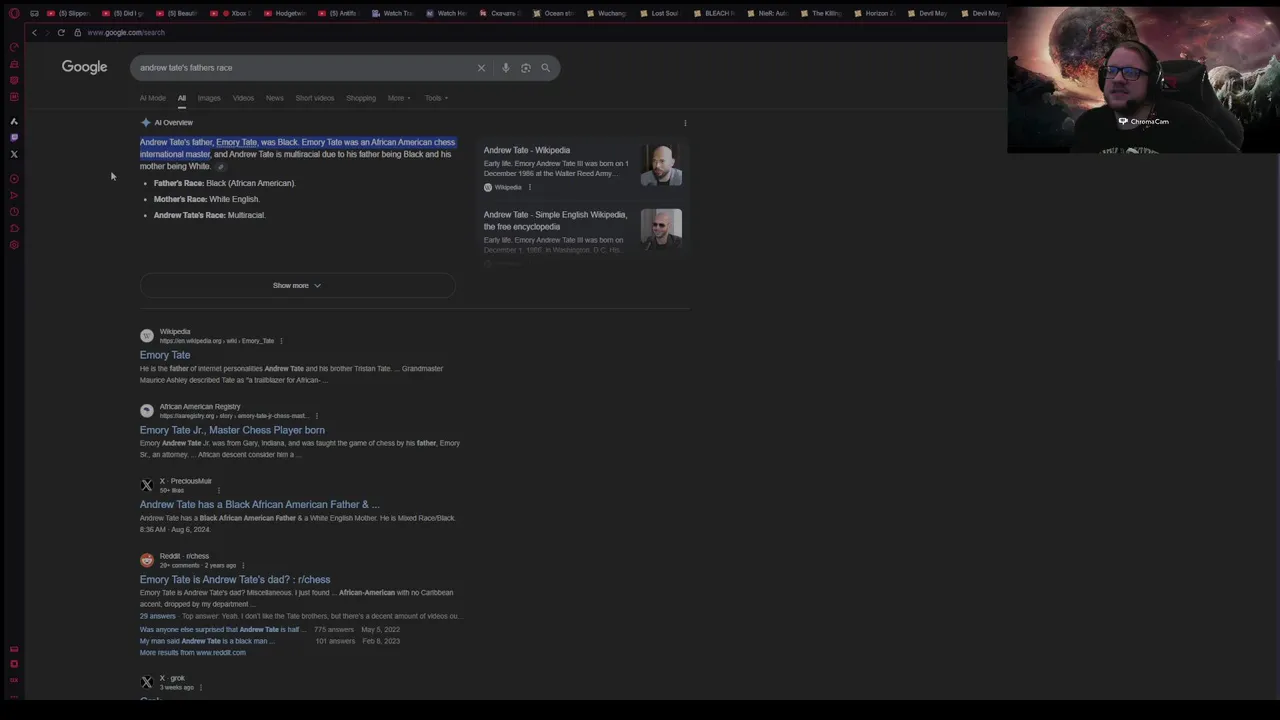Open options dots beside Emory_Tate Wikipedia URL
Viewport: 1280px width, 720px height.
tap(281, 341)
